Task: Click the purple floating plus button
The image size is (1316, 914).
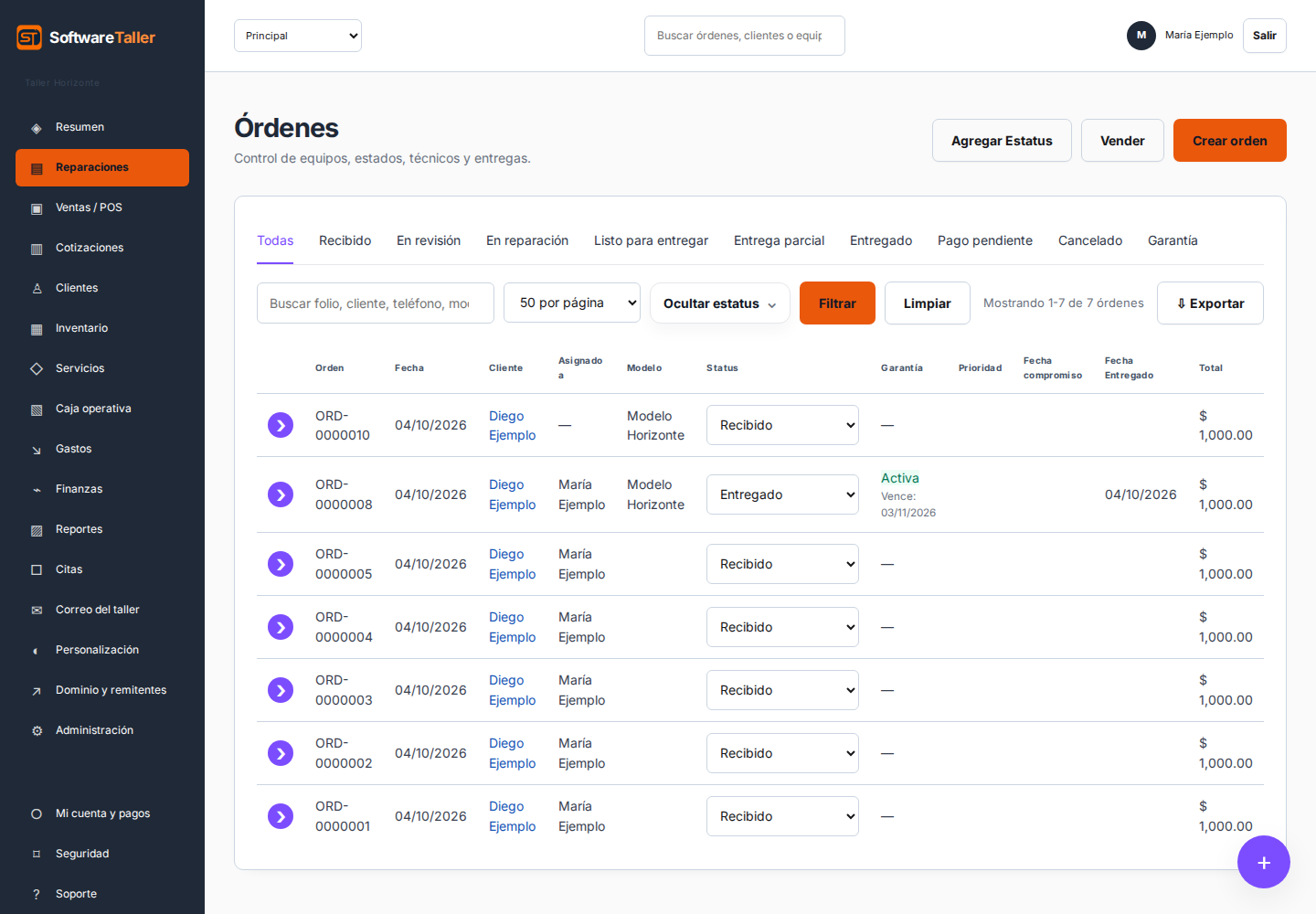Action: pos(1264,862)
